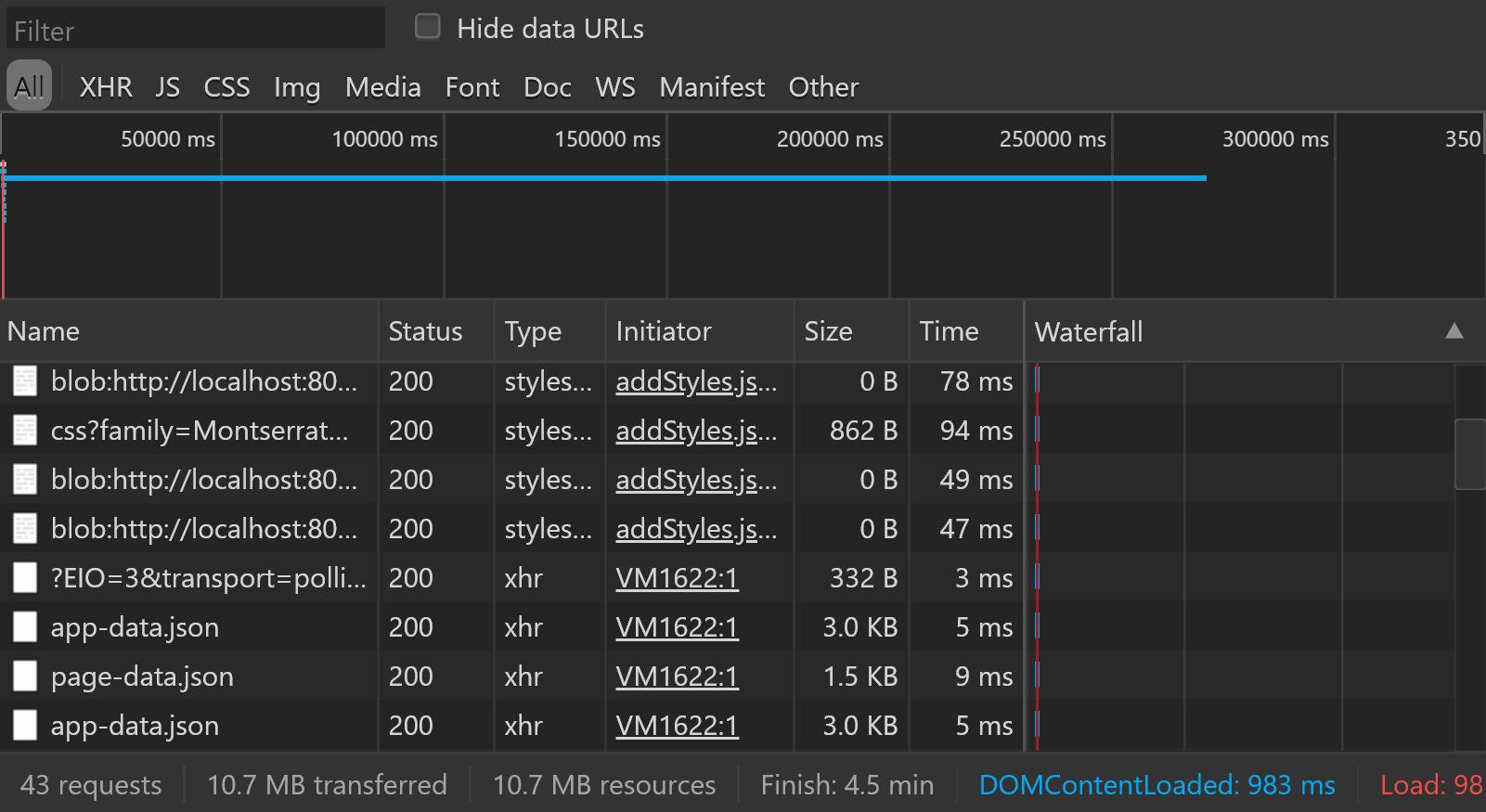Show only Img requests
The width and height of the screenshot is (1486, 812).
(297, 87)
